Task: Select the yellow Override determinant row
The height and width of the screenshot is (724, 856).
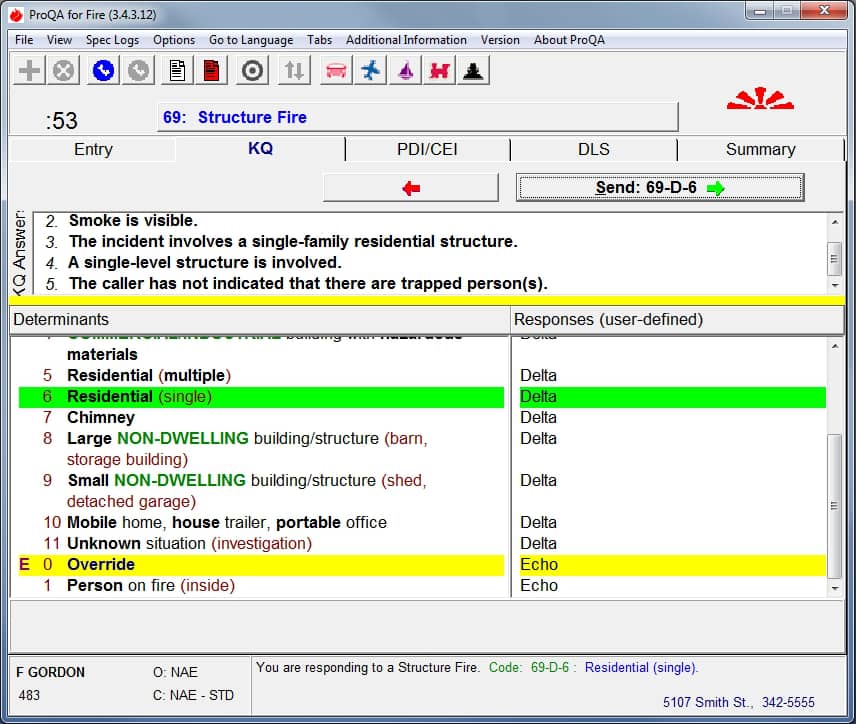Action: click(x=100, y=564)
